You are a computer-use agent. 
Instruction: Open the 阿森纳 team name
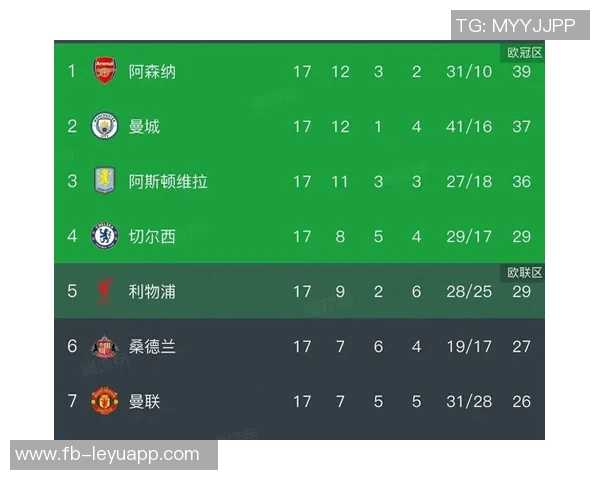click(152, 72)
